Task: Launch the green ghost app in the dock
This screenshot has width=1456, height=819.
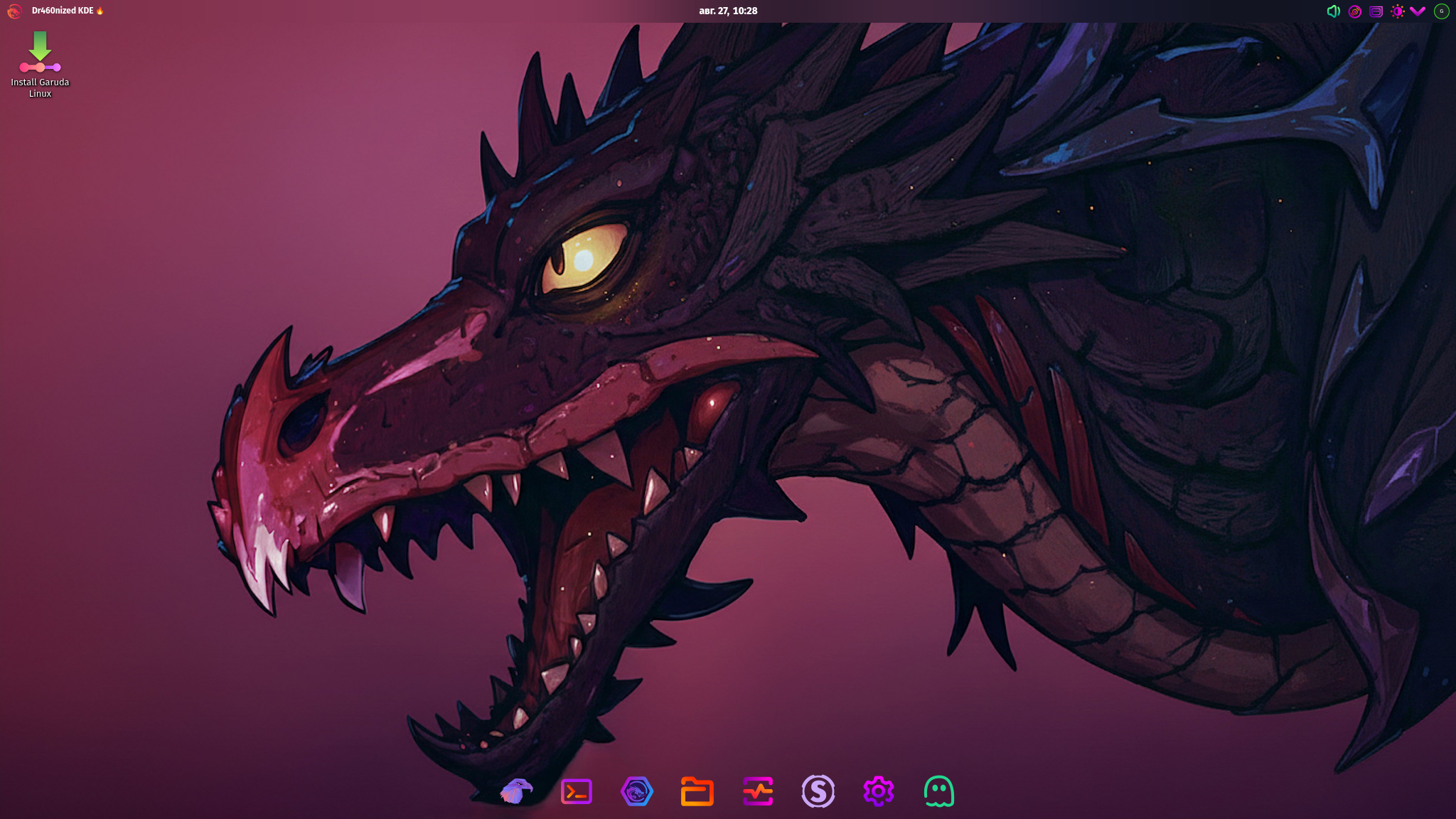Action: [x=939, y=791]
